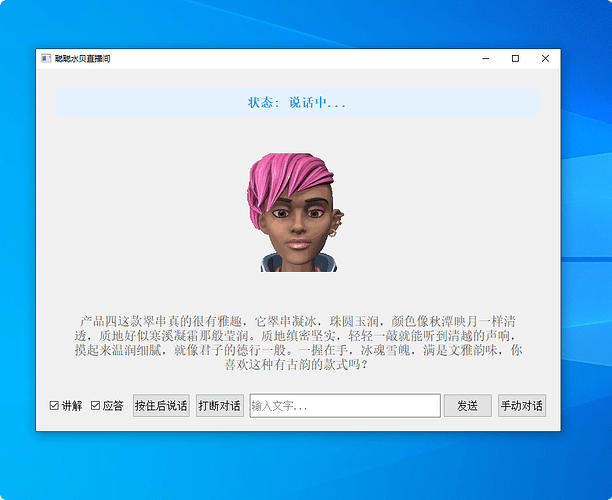
Task: Minimize the 聊聊水贝直播间 window
Action: (486, 59)
